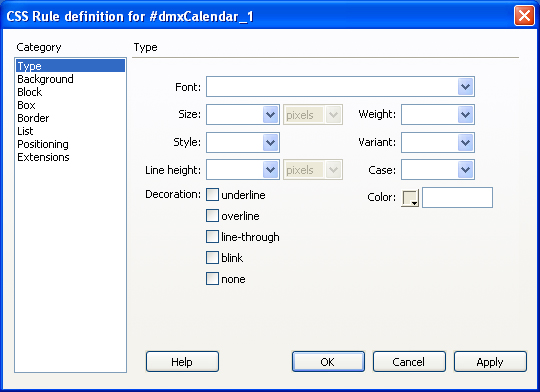Viewport: 540px width, 392px height.
Task: Open the Size dropdown list
Action: coord(270,114)
